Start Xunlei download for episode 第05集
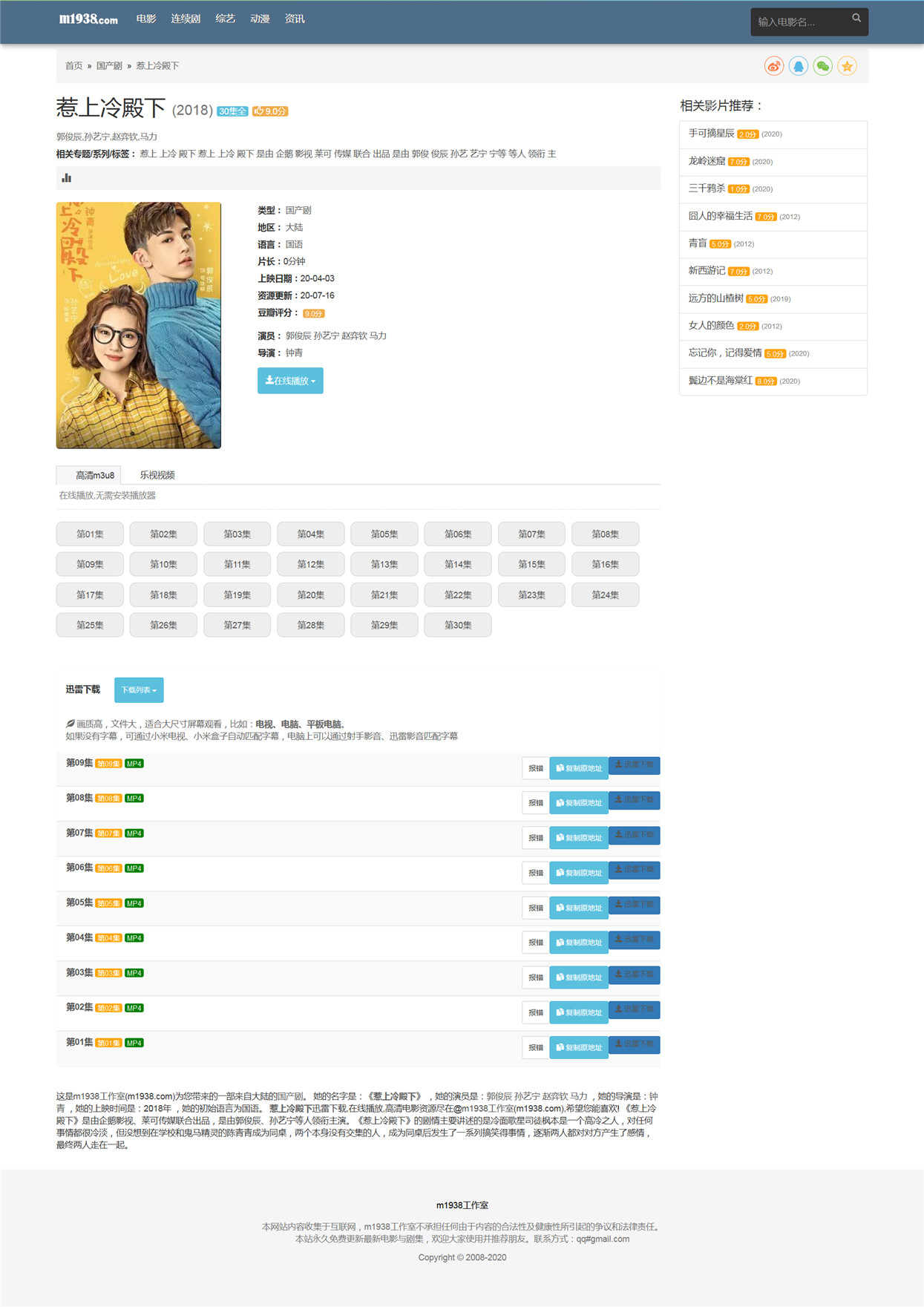 [x=635, y=905]
